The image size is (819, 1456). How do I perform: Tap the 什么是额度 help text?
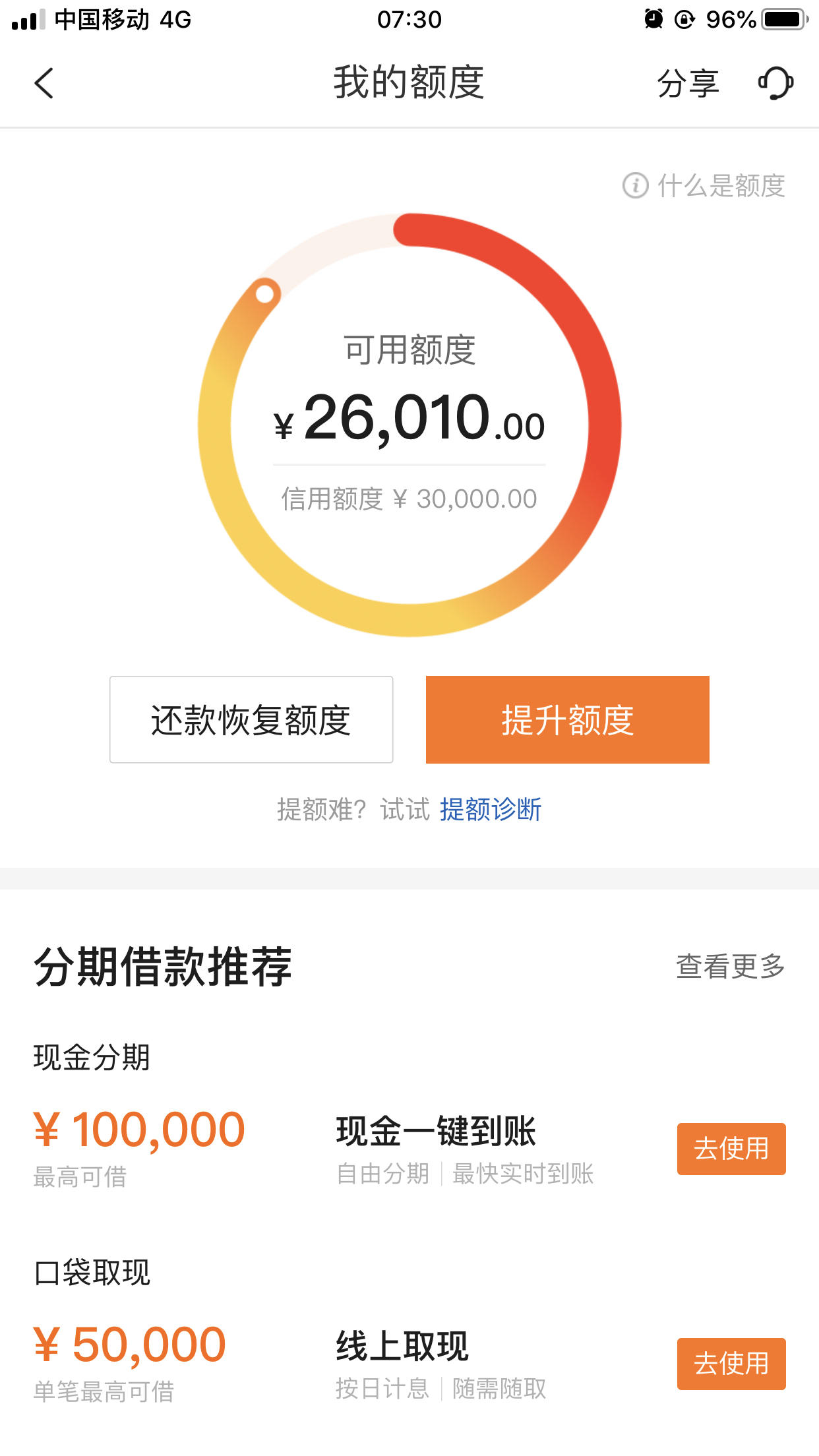pyautogui.click(x=721, y=186)
